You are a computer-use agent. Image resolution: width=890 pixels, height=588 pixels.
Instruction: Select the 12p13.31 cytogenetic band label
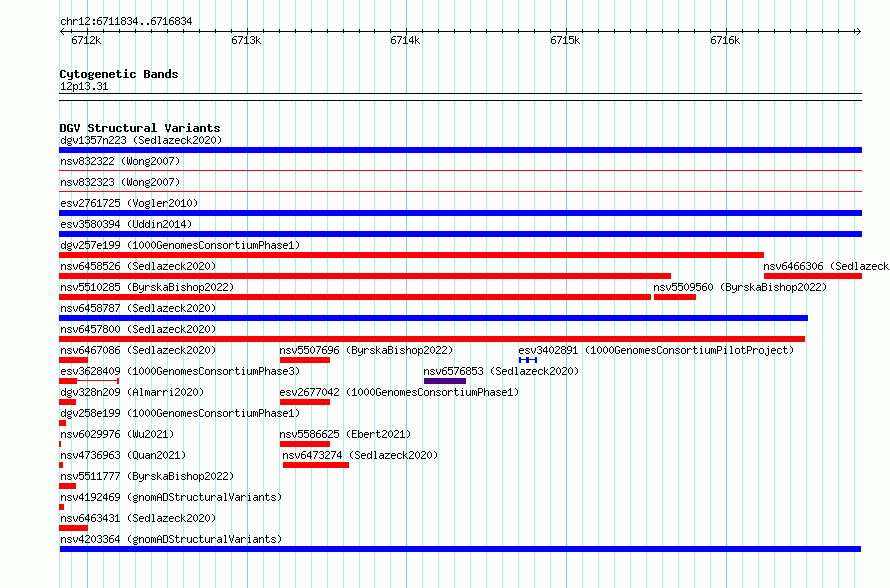[84, 86]
